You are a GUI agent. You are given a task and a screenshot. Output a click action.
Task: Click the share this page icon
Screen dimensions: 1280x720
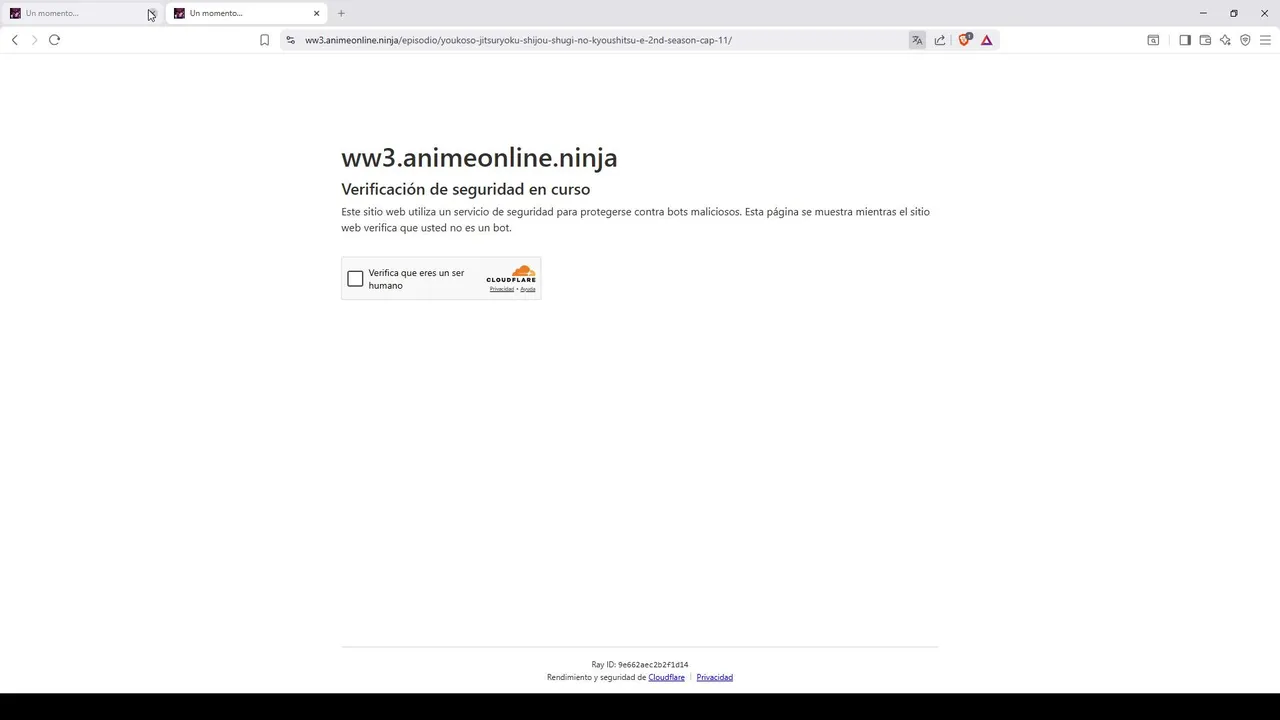[940, 40]
